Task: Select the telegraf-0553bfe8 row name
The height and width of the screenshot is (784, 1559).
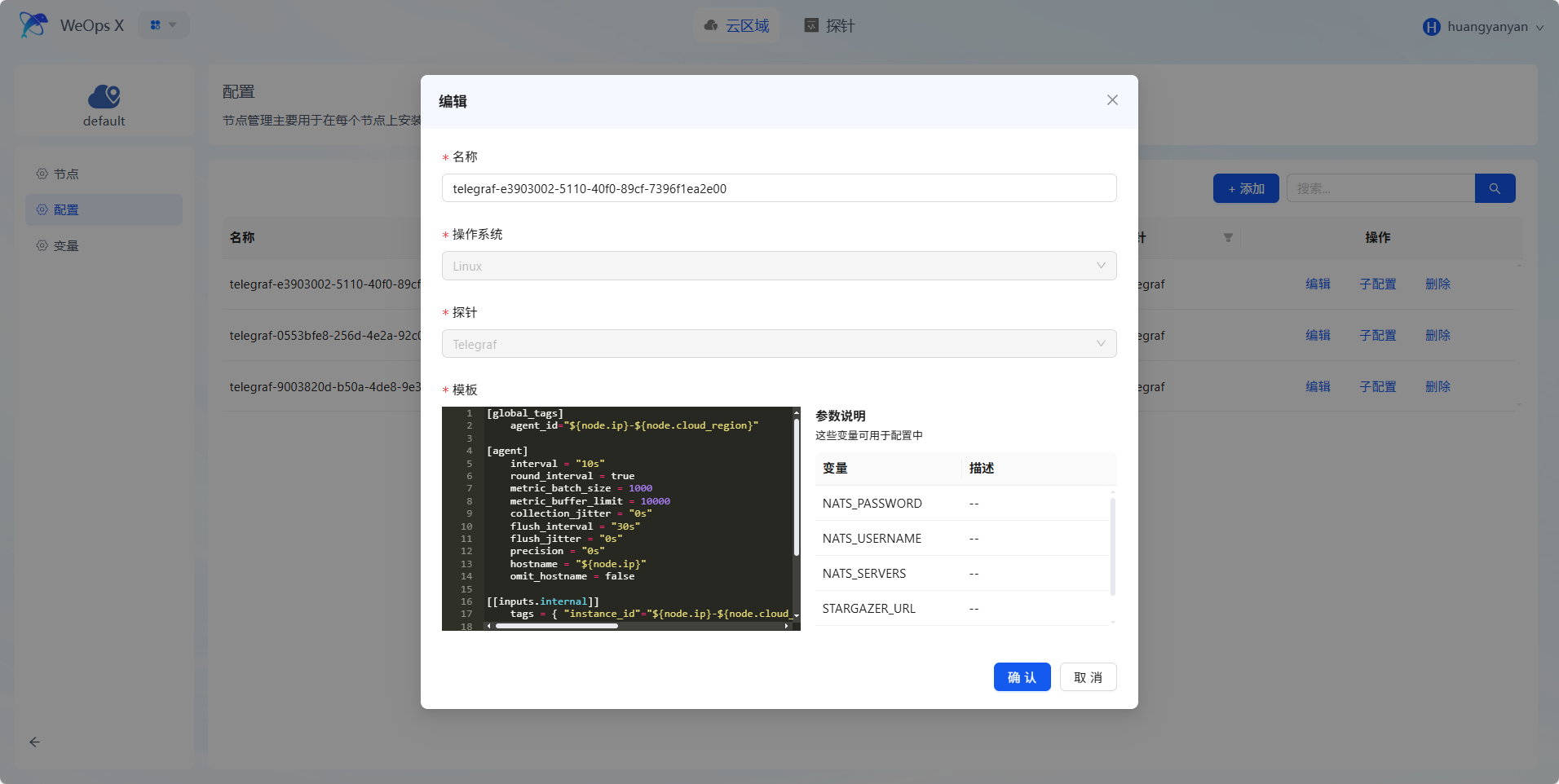Action: [325, 336]
